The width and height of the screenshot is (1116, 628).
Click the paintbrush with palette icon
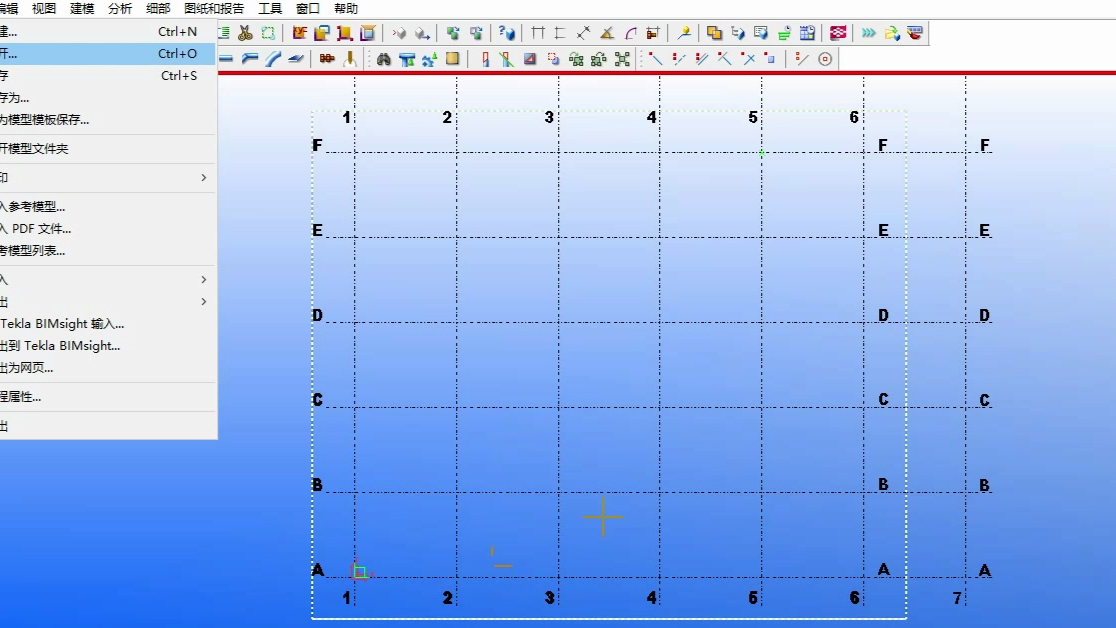click(x=915, y=33)
